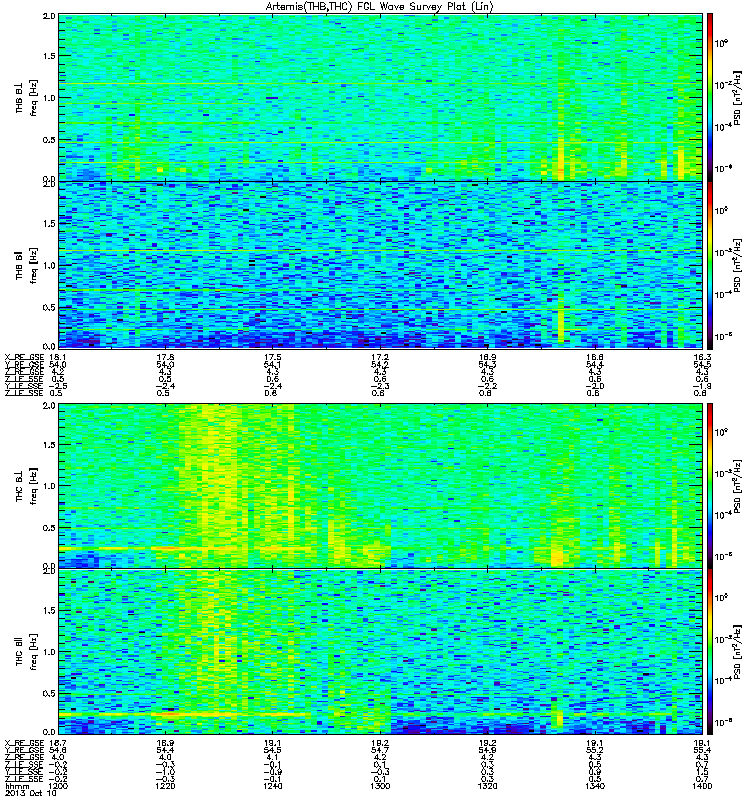This screenshot has height=800, width=750.
Task: Click the THC Y_RE_GSE value '55.4'
Action: tap(702, 750)
